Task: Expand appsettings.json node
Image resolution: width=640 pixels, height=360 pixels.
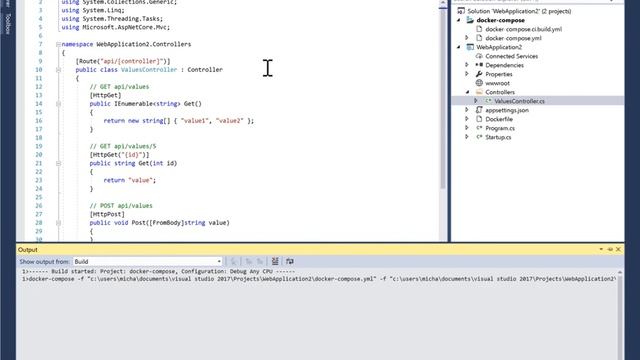Action: click(467, 110)
